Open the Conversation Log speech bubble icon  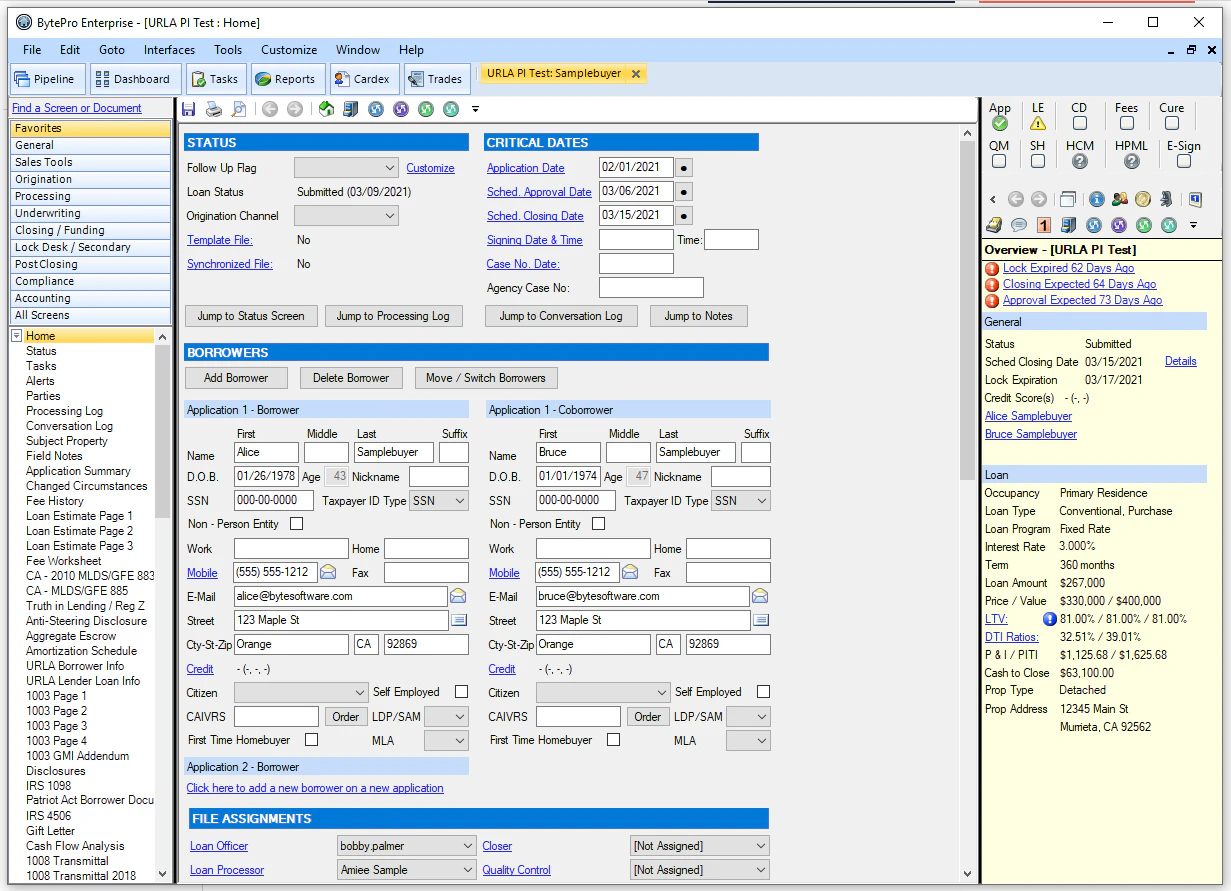tap(1019, 224)
